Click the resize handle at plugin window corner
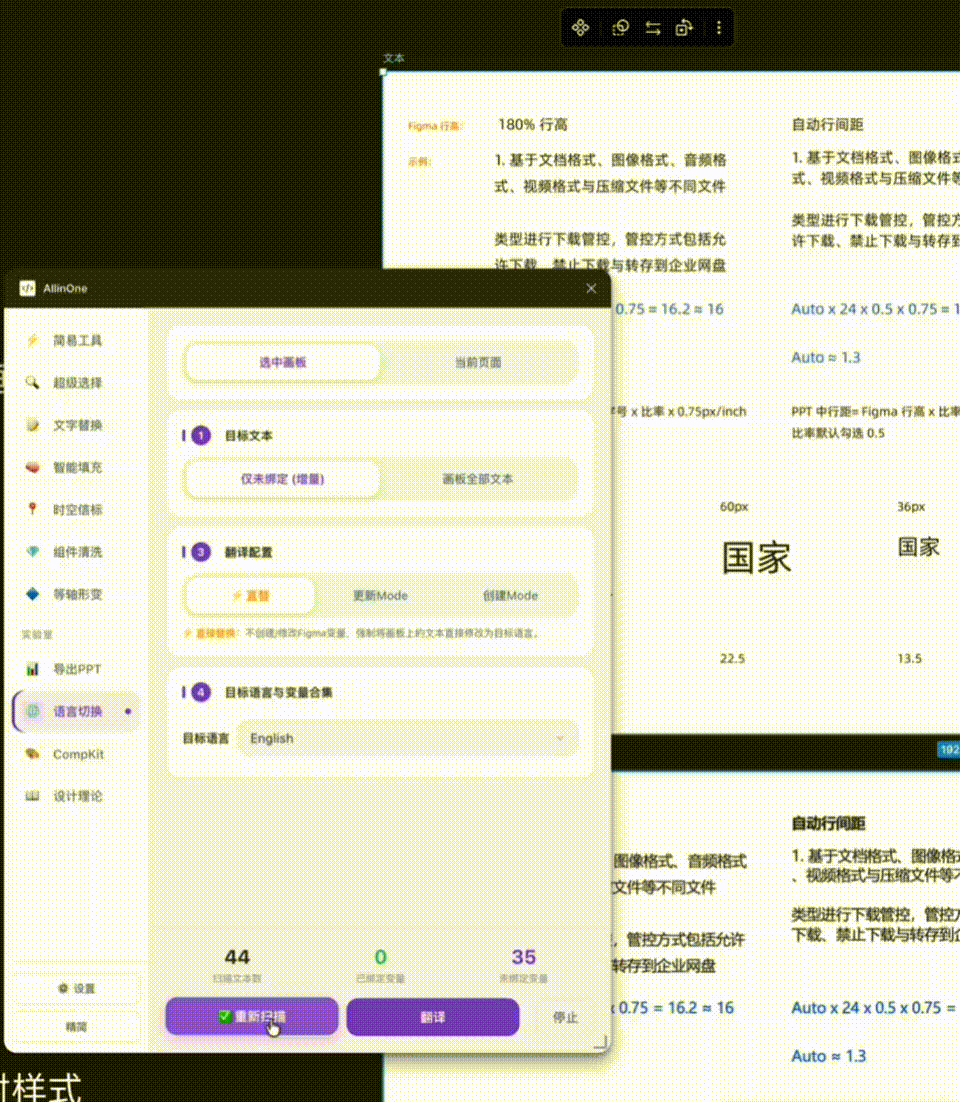Screen dimensions: 960x1102 [x=601, y=1043]
